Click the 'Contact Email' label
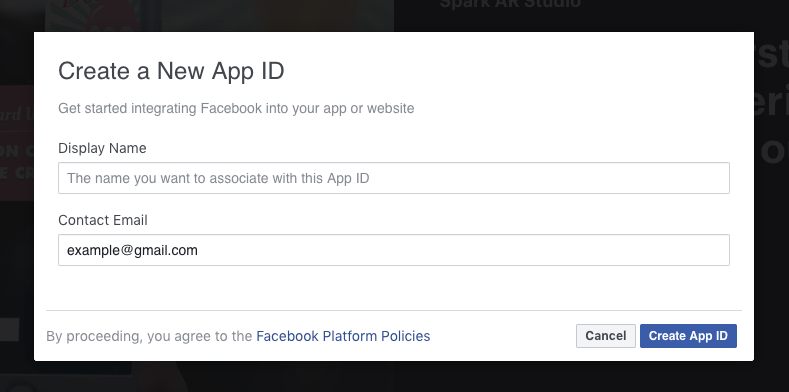789x392 pixels. coord(103,220)
